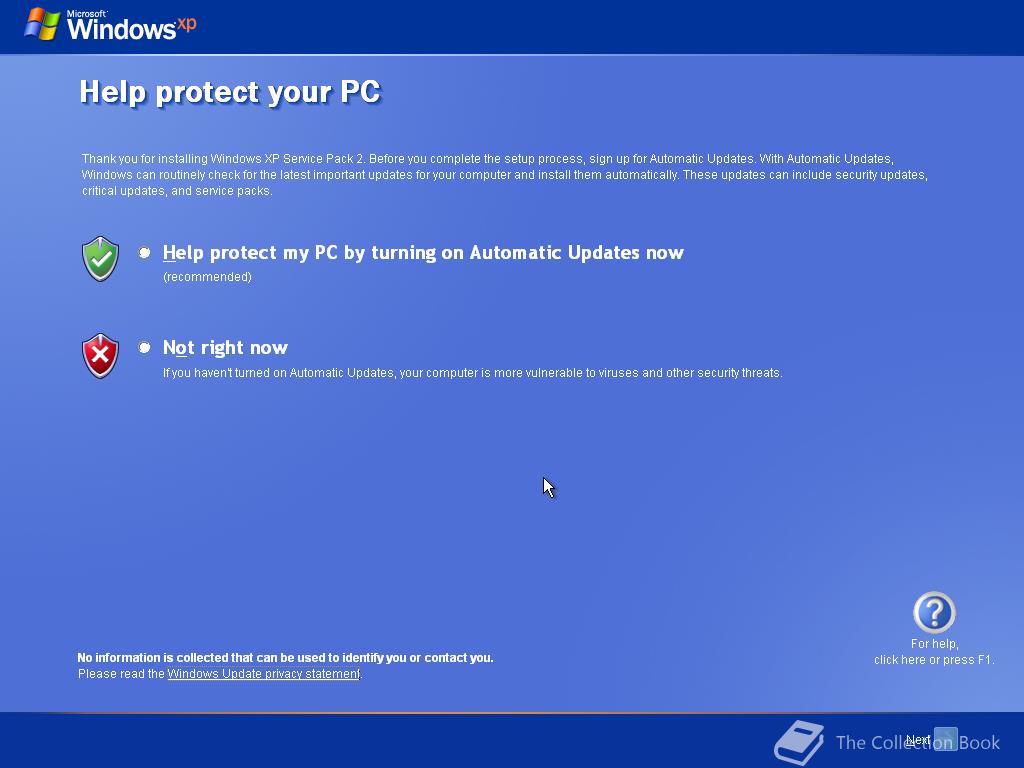Click the vulnerability warning text under Not right now
1024x768 pixels.
point(472,373)
